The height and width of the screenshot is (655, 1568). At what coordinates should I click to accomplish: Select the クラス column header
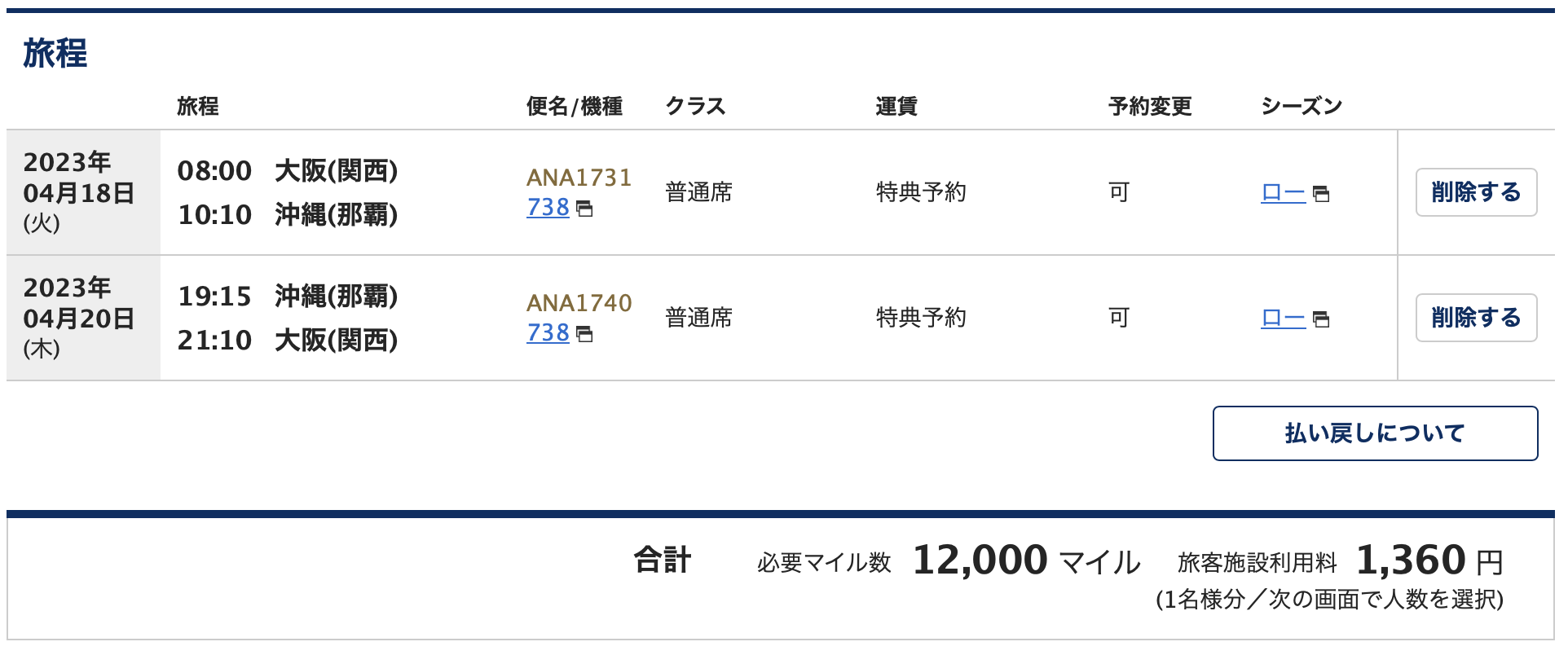(694, 105)
